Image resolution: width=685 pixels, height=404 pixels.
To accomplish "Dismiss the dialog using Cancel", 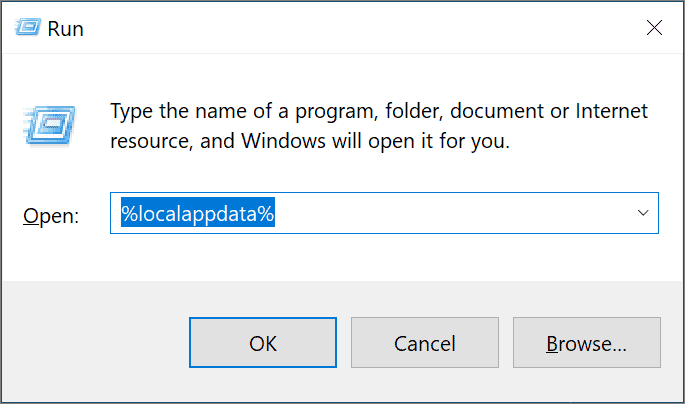I will 425,342.
